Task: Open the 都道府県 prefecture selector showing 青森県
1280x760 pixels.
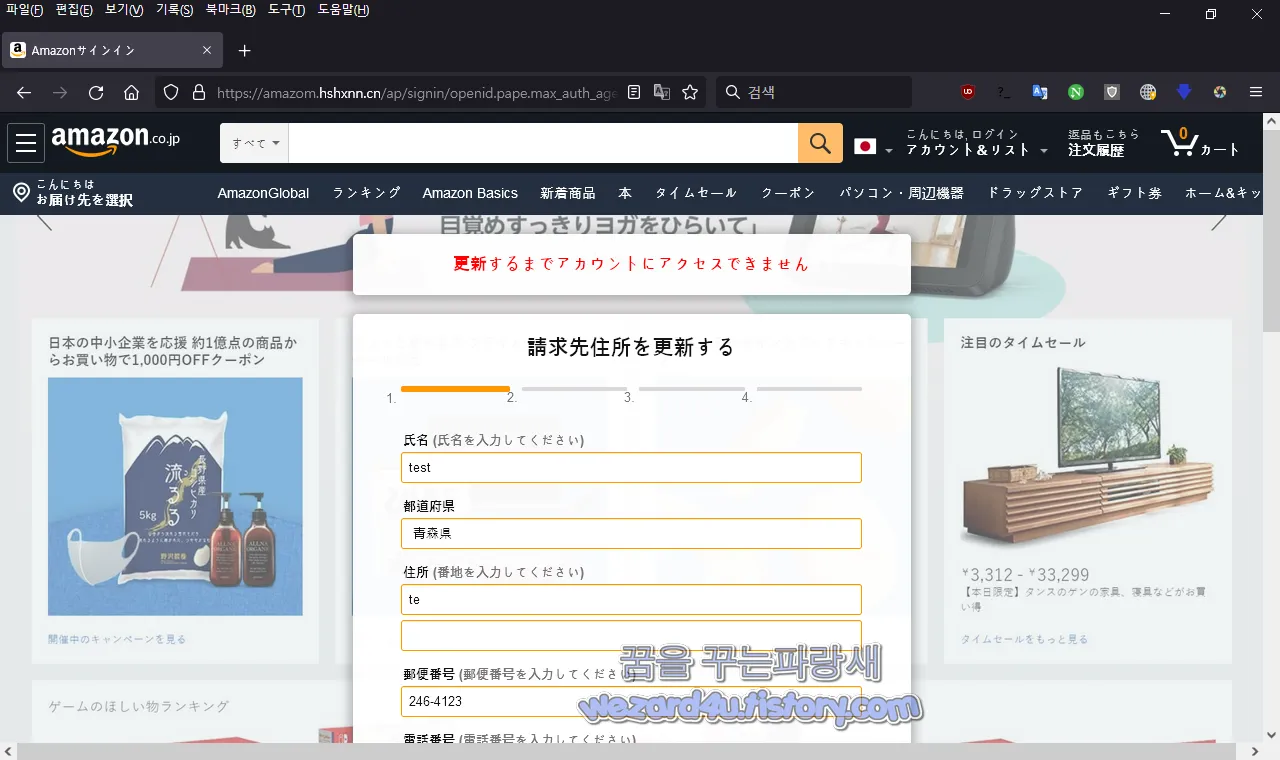Action: click(x=631, y=533)
